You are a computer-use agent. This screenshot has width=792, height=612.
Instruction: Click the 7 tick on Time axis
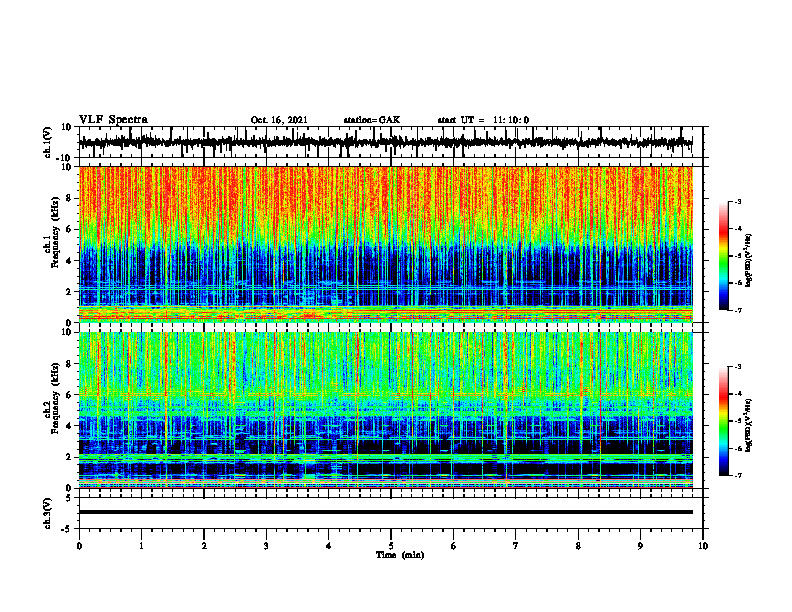(x=516, y=546)
